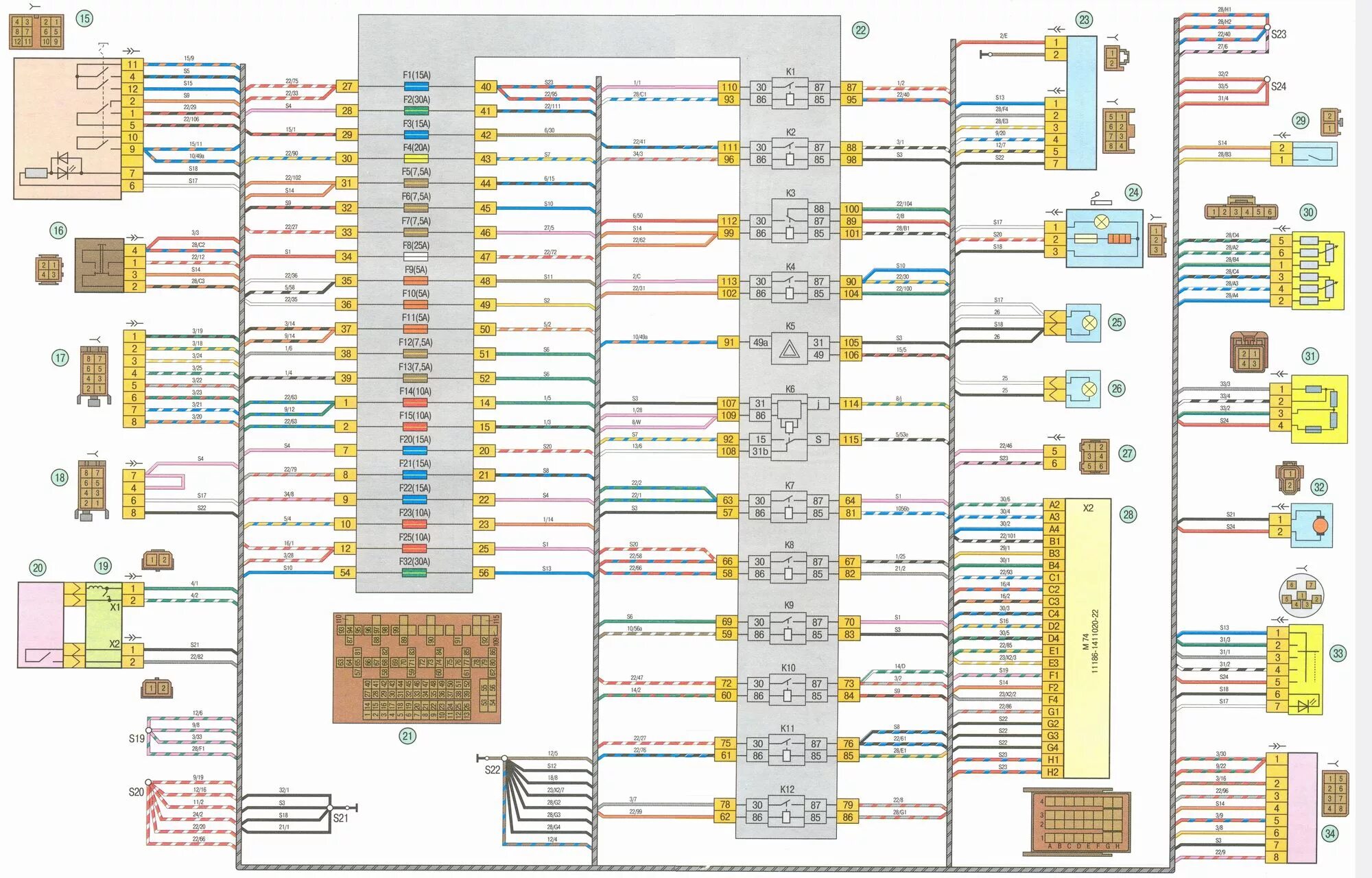Screen dimensions: 1372x878
Task: Click the F2(30A) green fuse
Action: tap(416, 111)
